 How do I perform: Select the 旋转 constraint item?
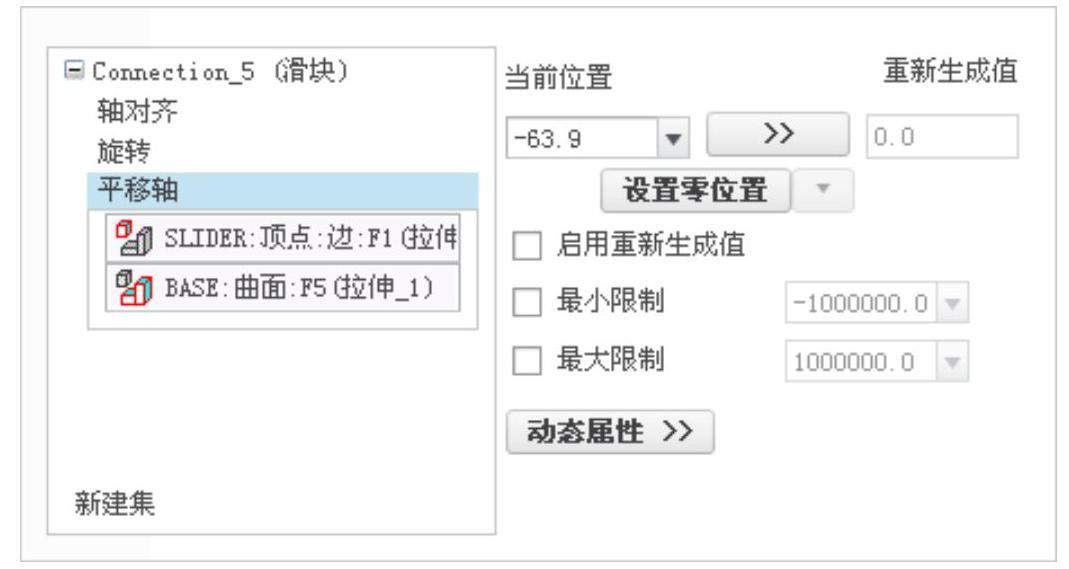123,151
